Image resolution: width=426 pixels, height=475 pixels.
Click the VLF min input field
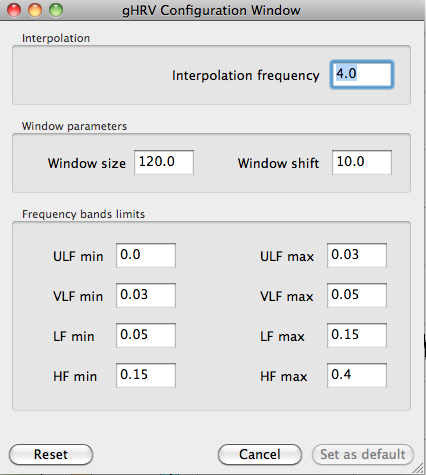click(x=146, y=295)
